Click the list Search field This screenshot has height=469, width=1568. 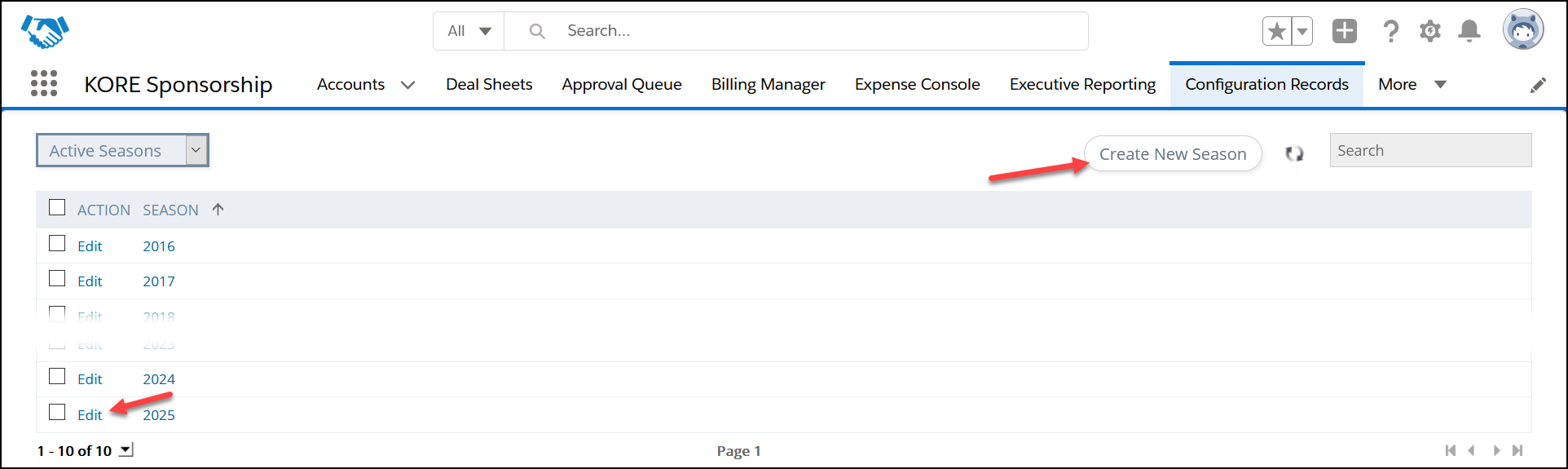(x=1430, y=150)
